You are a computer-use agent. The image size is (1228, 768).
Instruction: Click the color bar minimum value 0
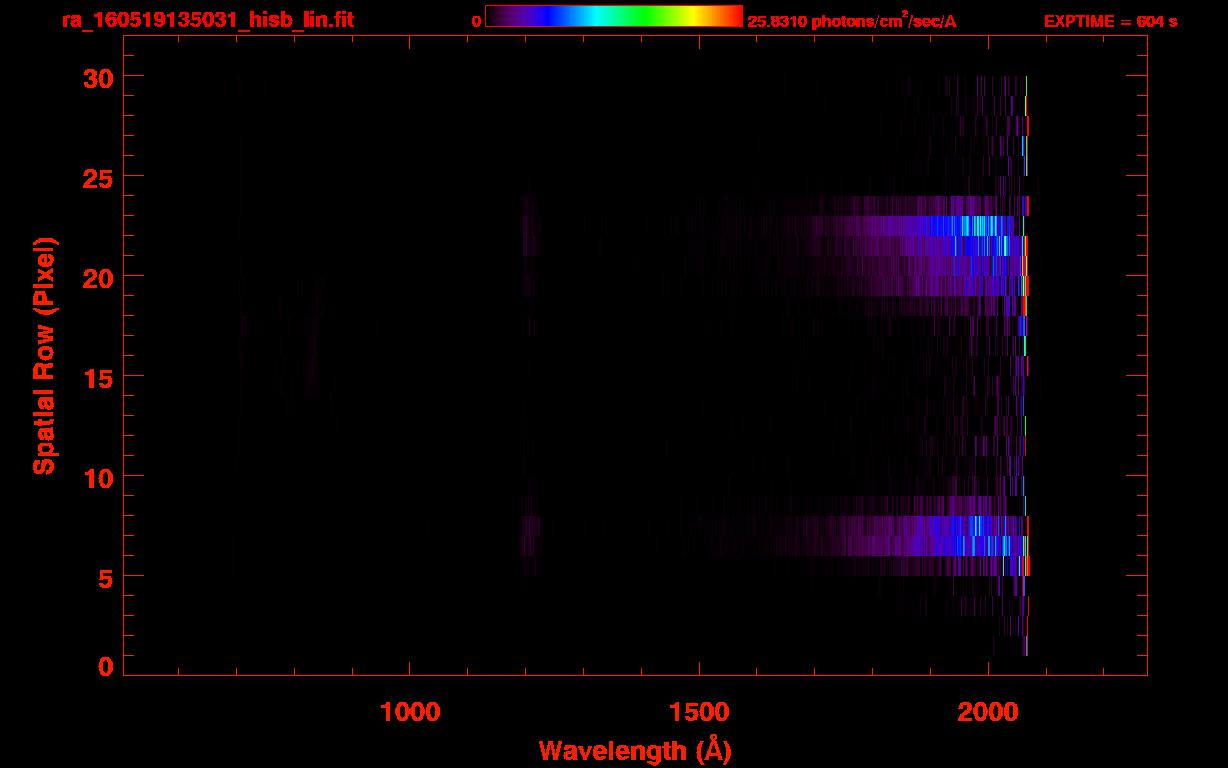coord(476,21)
